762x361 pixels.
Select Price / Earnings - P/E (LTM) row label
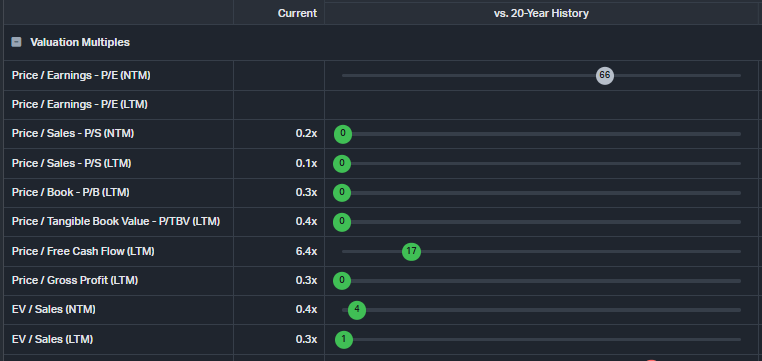80,104
